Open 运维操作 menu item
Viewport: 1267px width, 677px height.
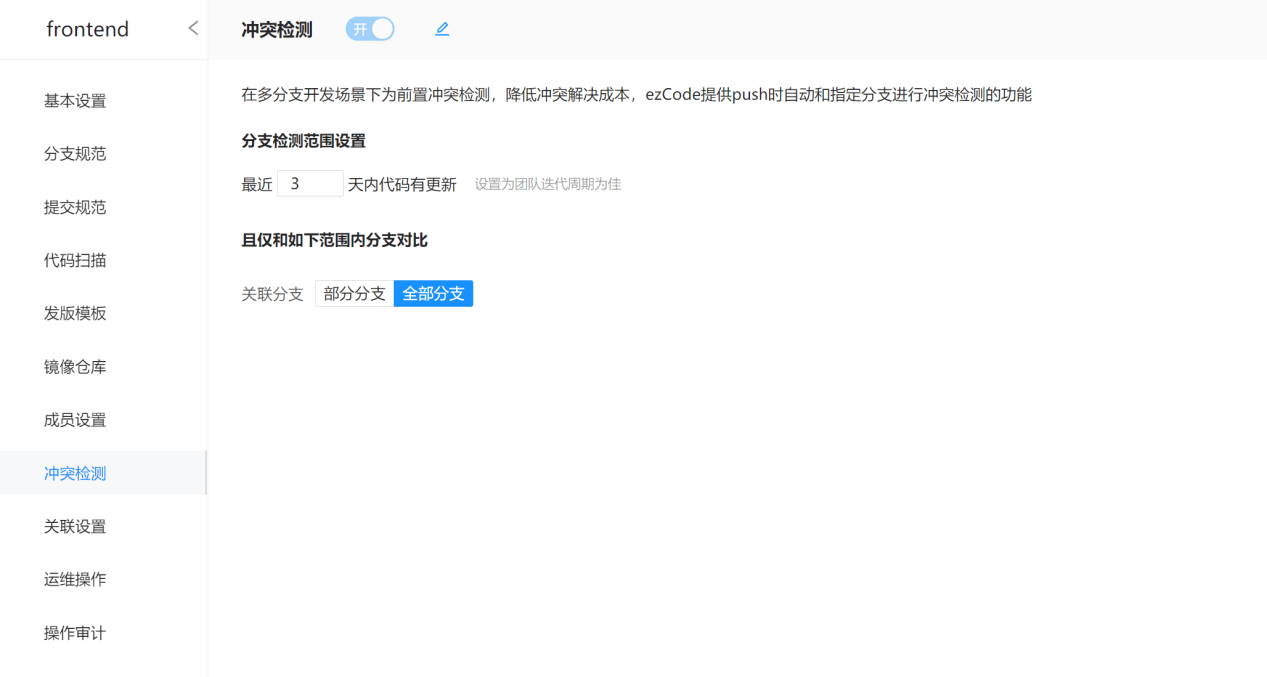pyautogui.click(x=75, y=580)
